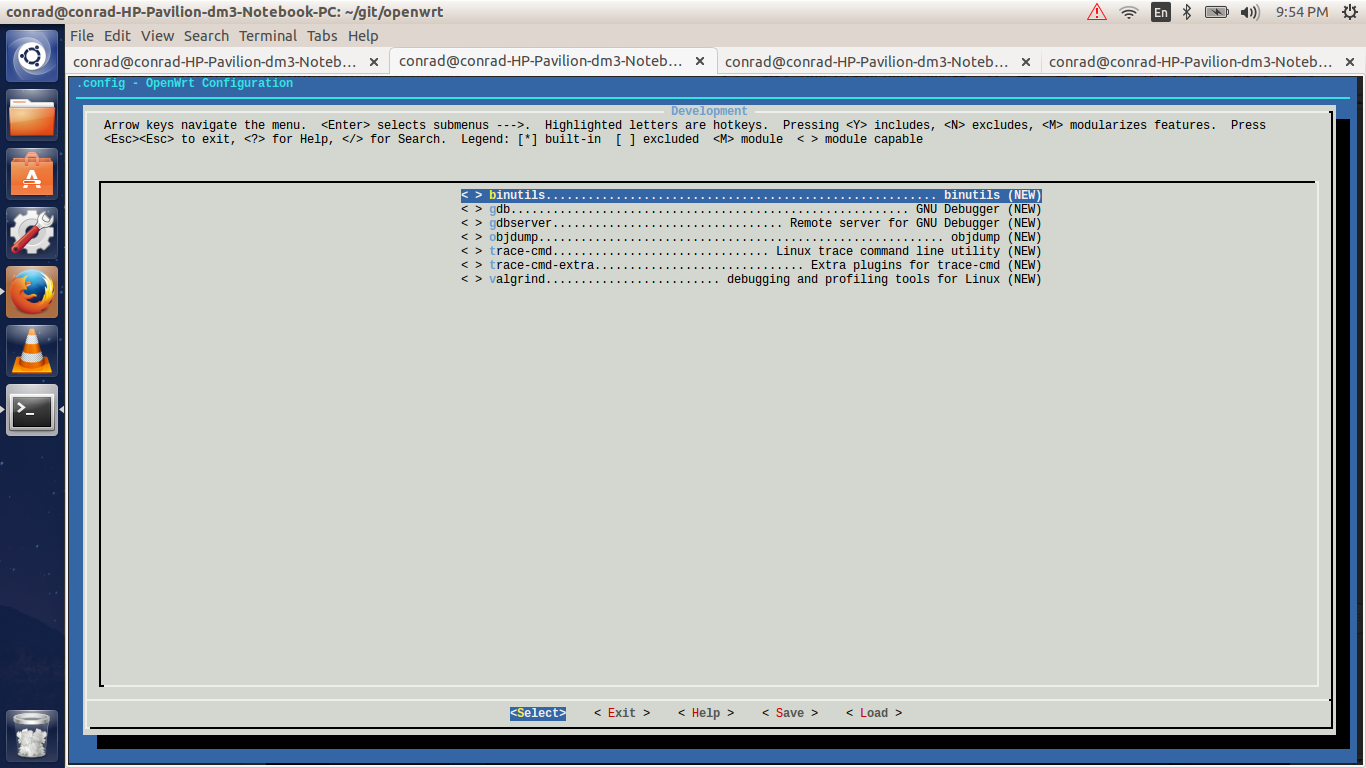Select Remote server for GNU Debugger row

pyautogui.click(x=751, y=224)
